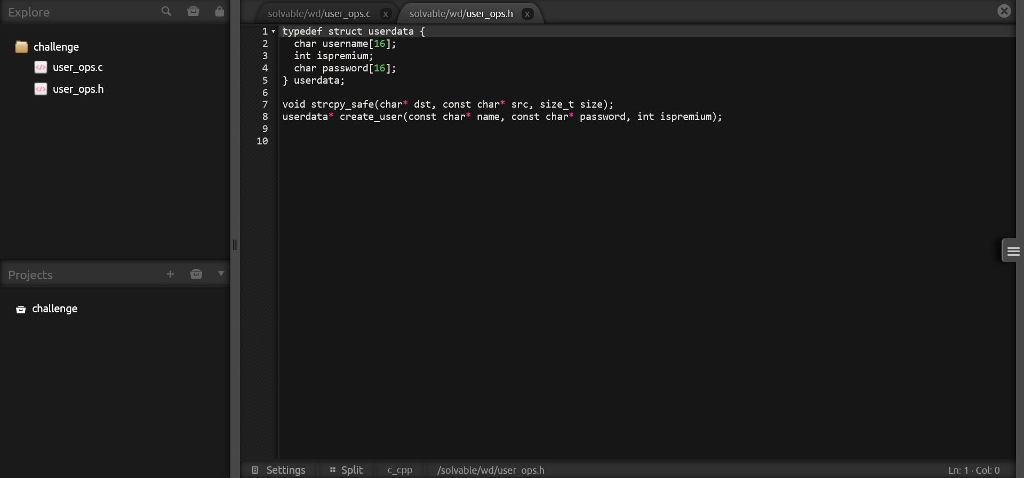This screenshot has width=1024, height=478.
Task: Switch to the solvable/wd/user_ops.c tab
Action: click(319, 14)
